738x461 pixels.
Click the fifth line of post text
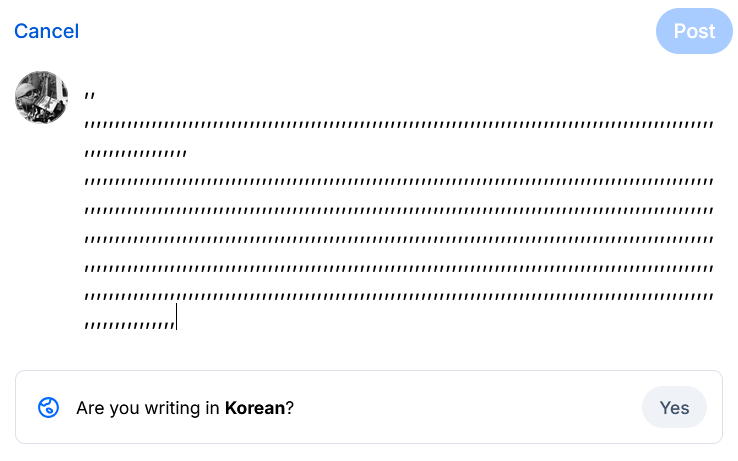tap(400, 211)
